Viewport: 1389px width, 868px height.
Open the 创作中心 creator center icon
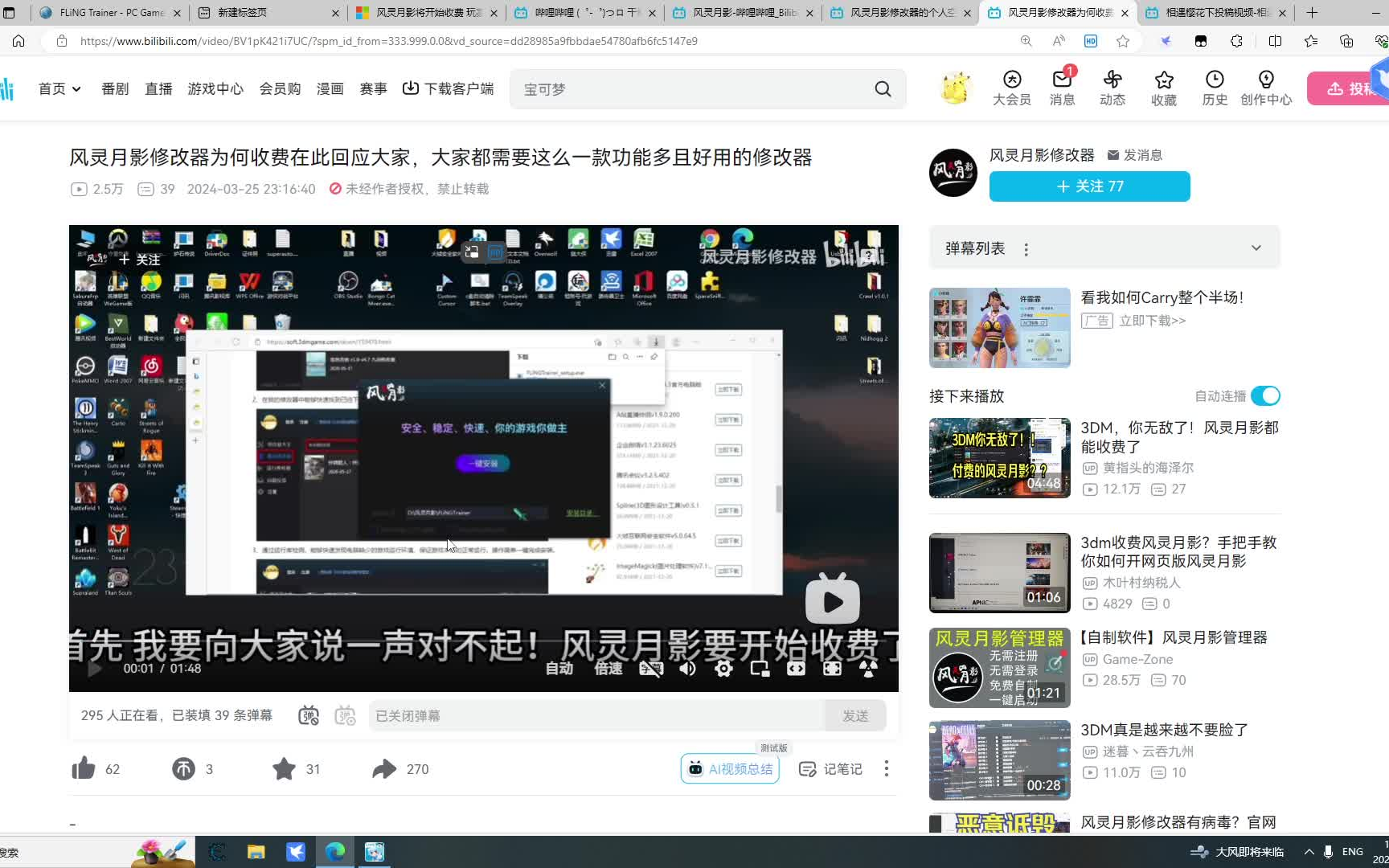coord(1266,88)
